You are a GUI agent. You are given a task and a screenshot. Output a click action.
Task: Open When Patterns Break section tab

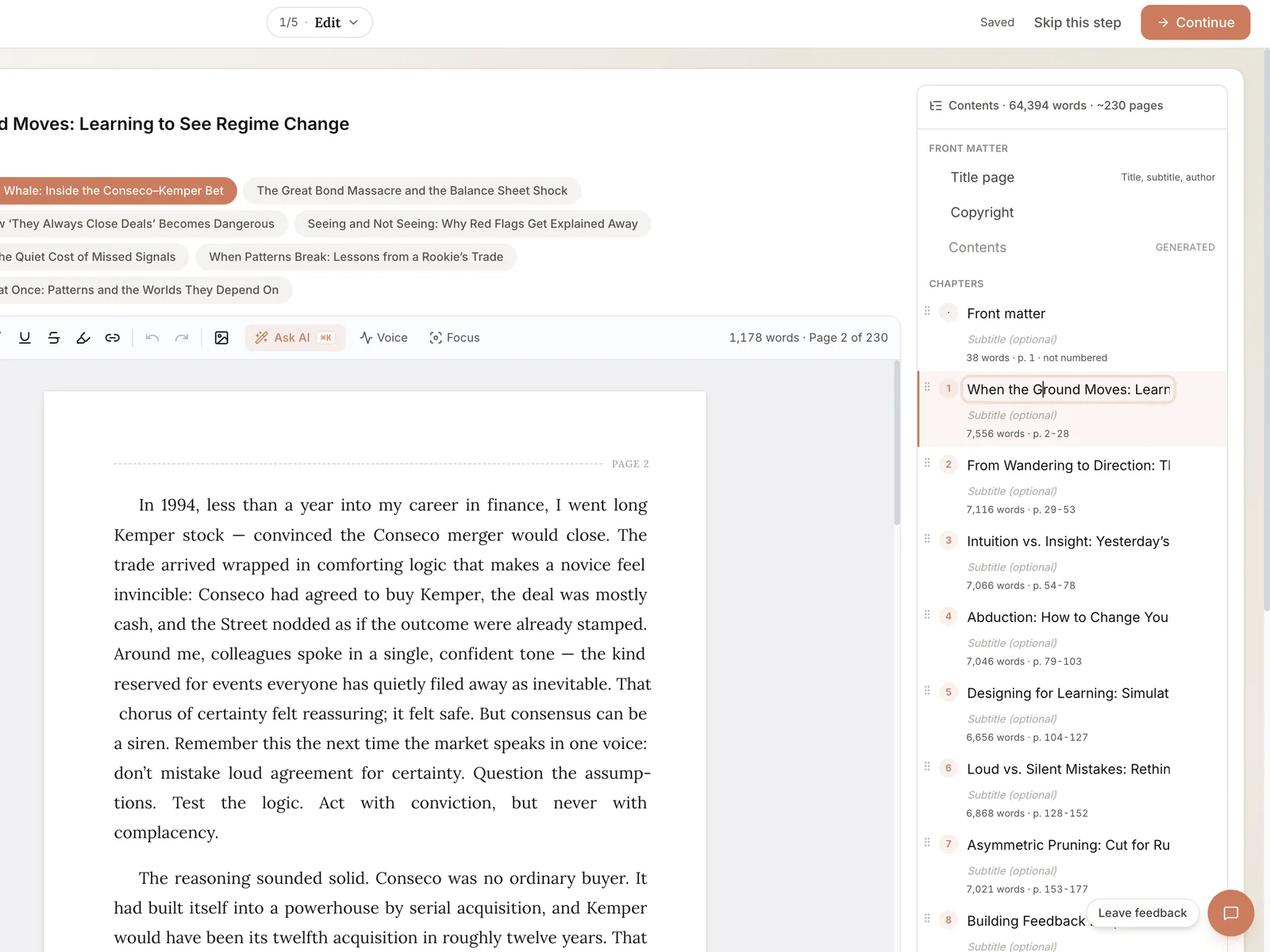click(356, 257)
